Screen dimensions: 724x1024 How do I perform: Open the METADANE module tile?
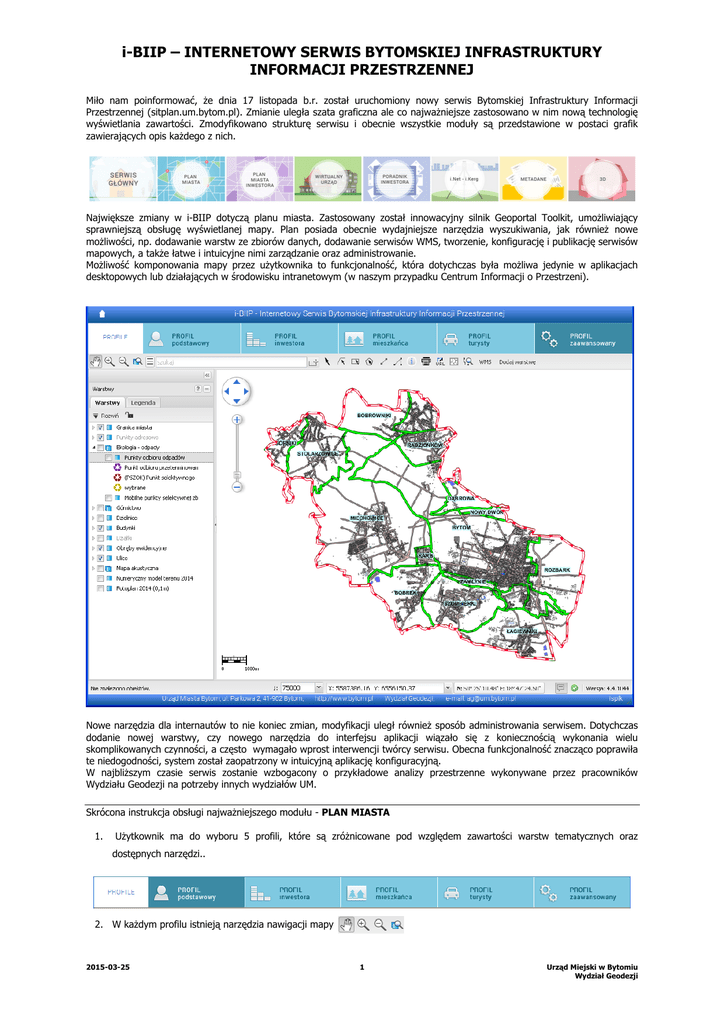tap(533, 179)
